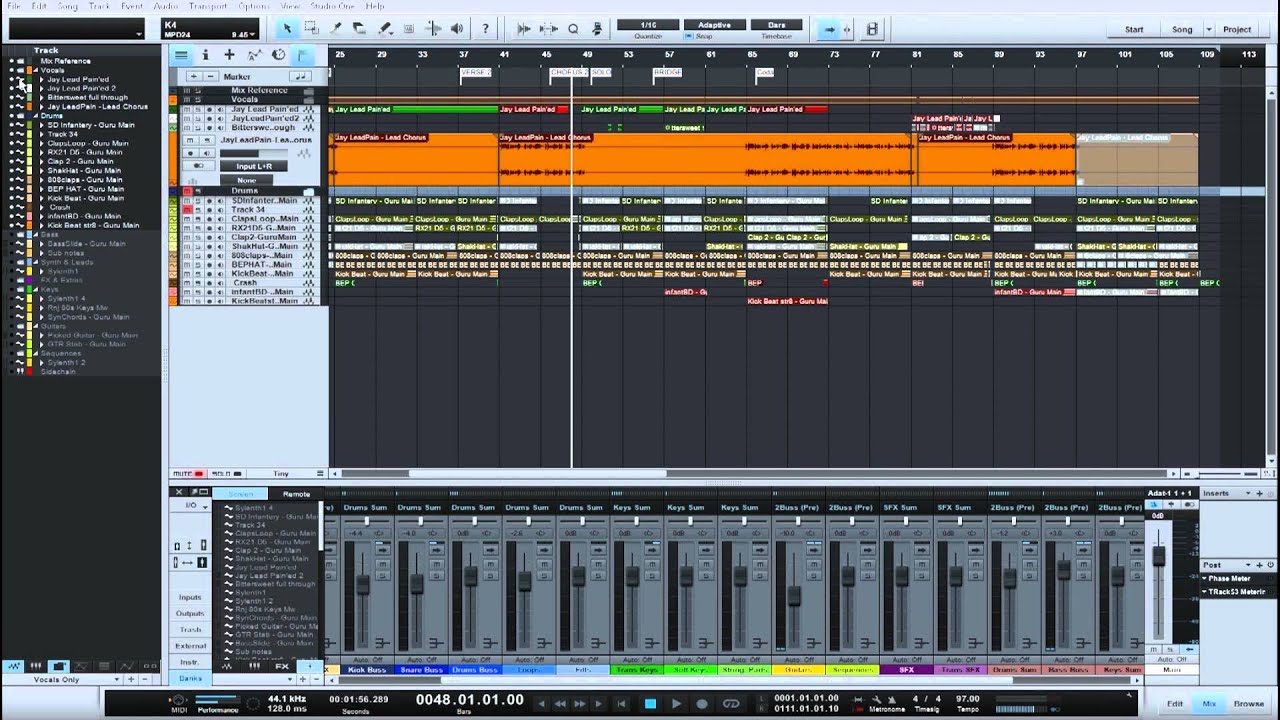Solo the Jay Lead Pain'ed track
The image size is (1280, 720).
point(197,109)
